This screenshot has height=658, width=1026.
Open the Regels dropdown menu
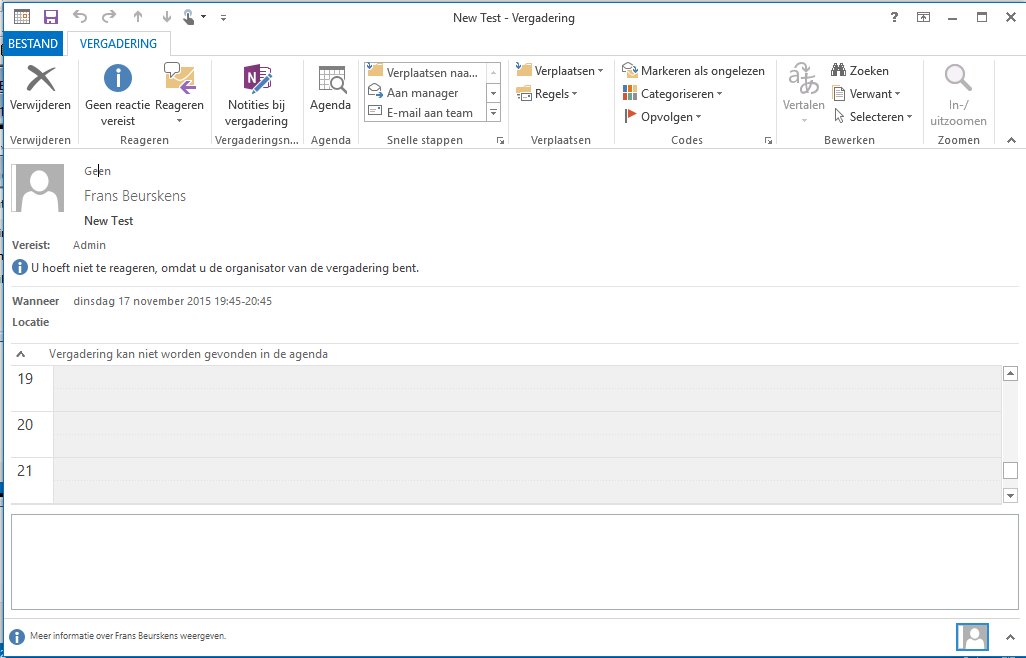pos(547,94)
